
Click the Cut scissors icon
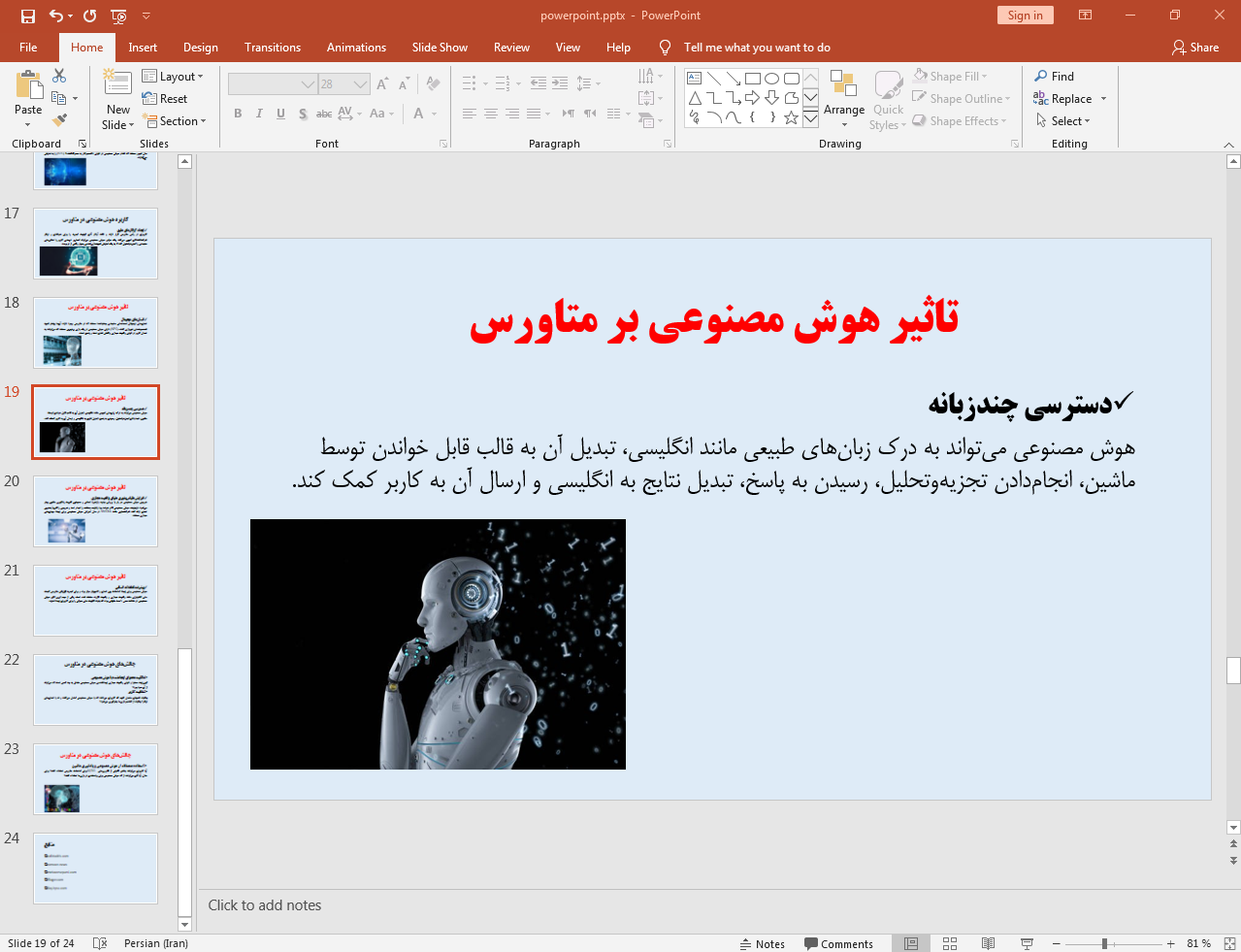59,76
